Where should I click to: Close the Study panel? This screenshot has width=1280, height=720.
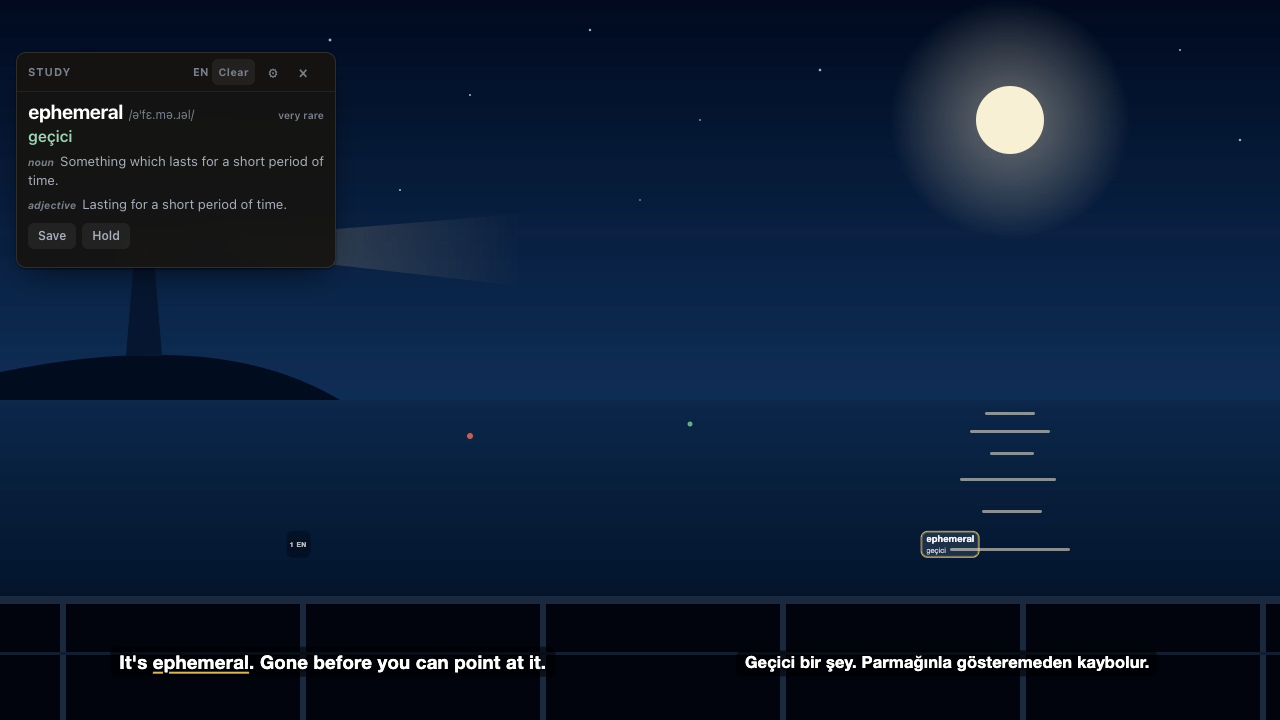point(303,73)
